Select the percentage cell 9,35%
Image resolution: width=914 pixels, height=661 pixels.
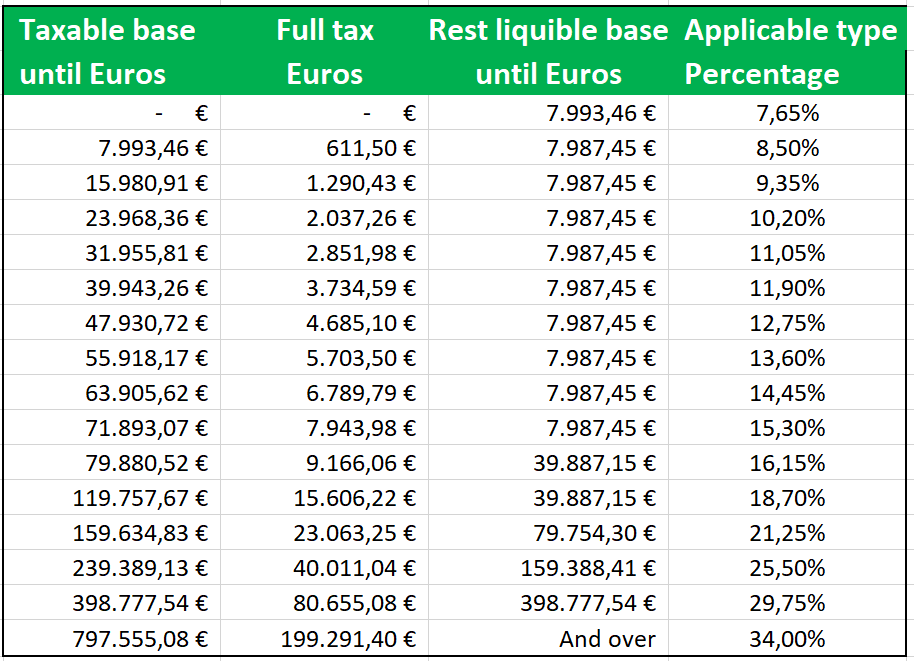(787, 183)
